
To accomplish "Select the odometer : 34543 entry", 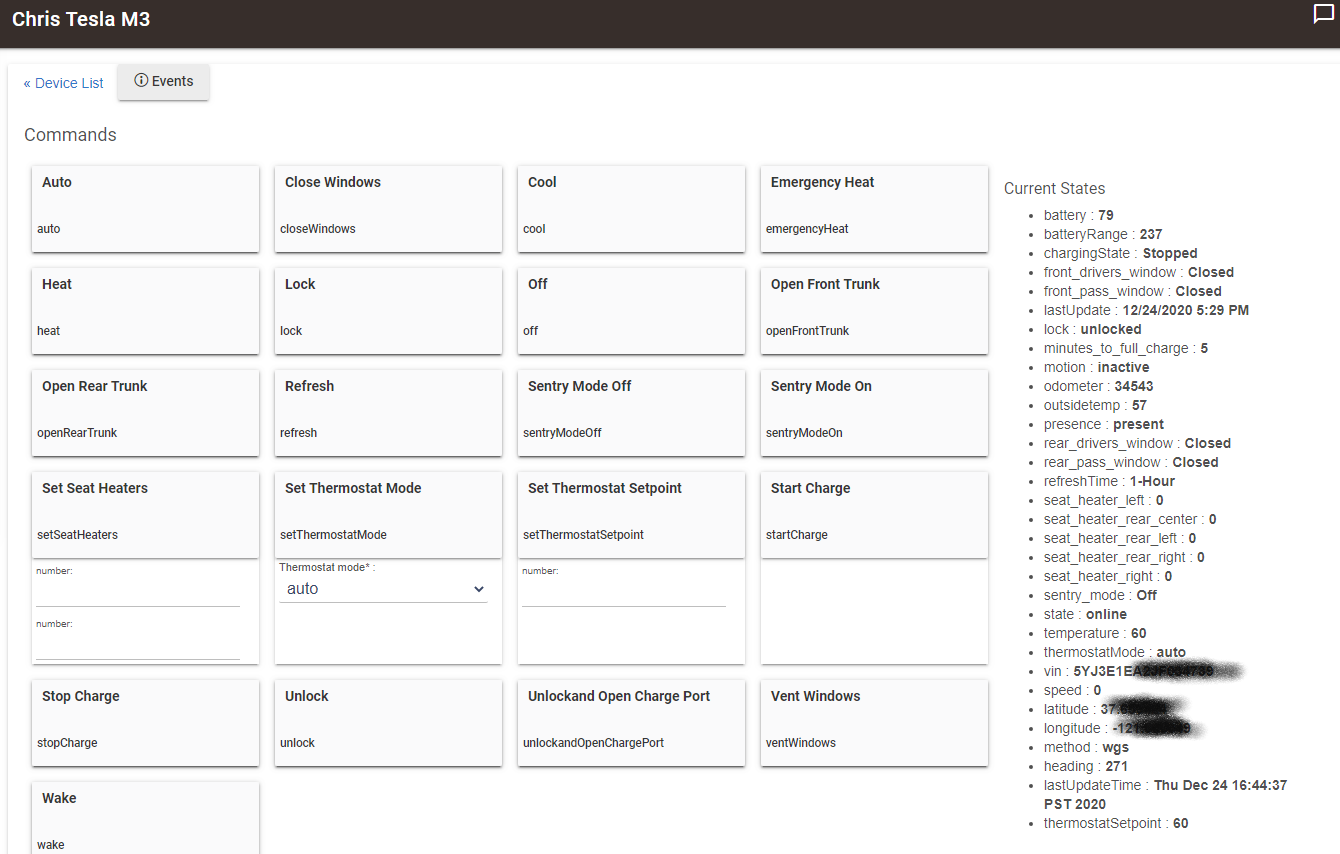I will coord(1098,386).
